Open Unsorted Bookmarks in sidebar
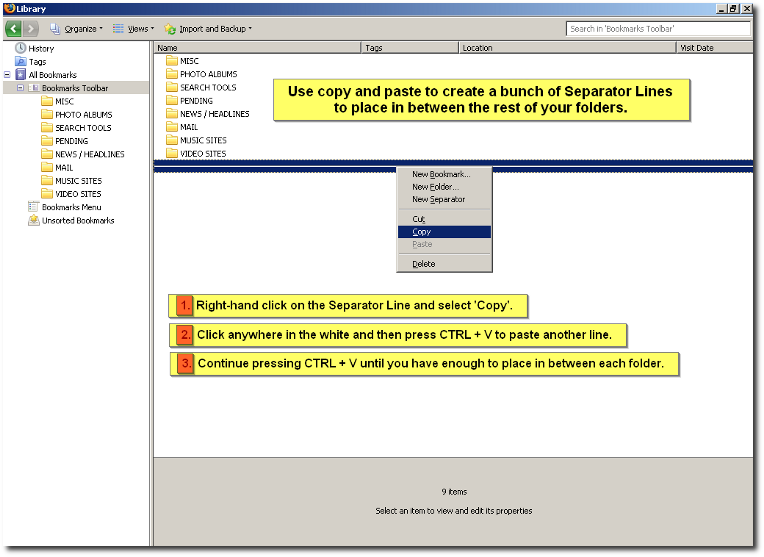Viewport: 764px width, 557px height. (34, 220)
